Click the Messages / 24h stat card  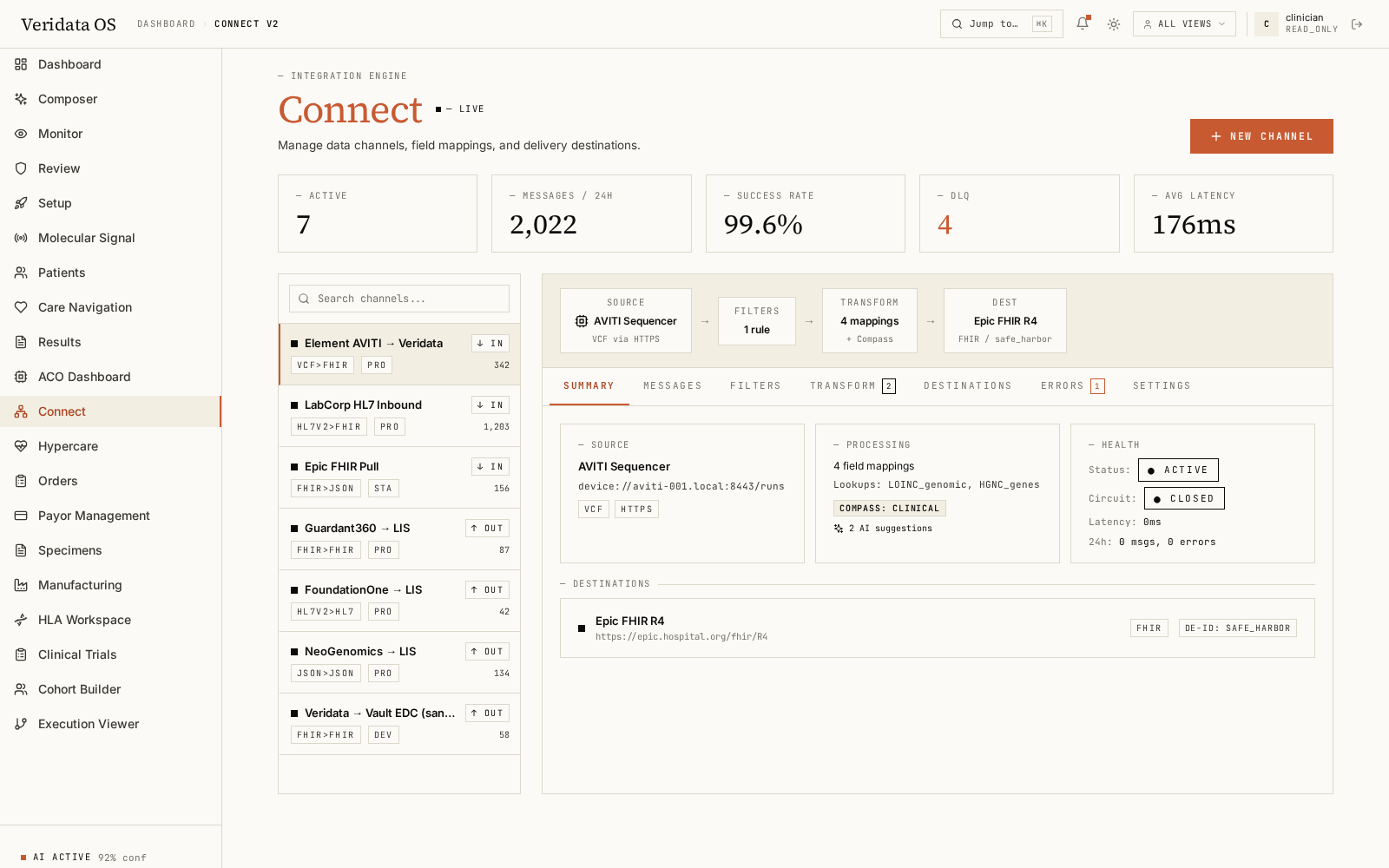click(x=591, y=214)
